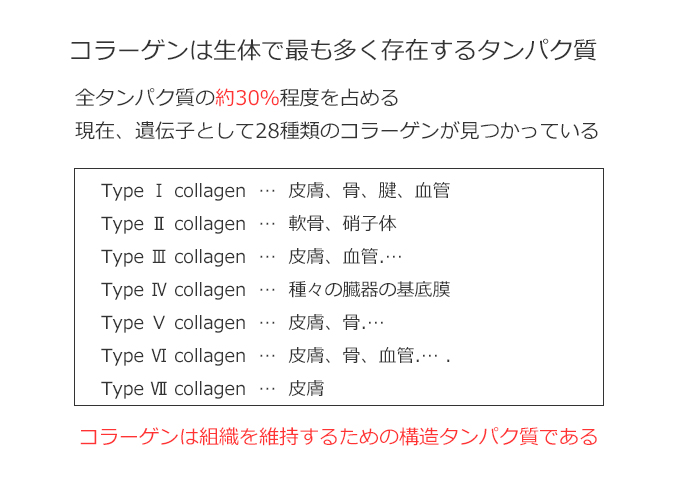Click the sentence mentioning 28種類のコラーゲン
The height and width of the screenshot is (489, 680).
337,130
